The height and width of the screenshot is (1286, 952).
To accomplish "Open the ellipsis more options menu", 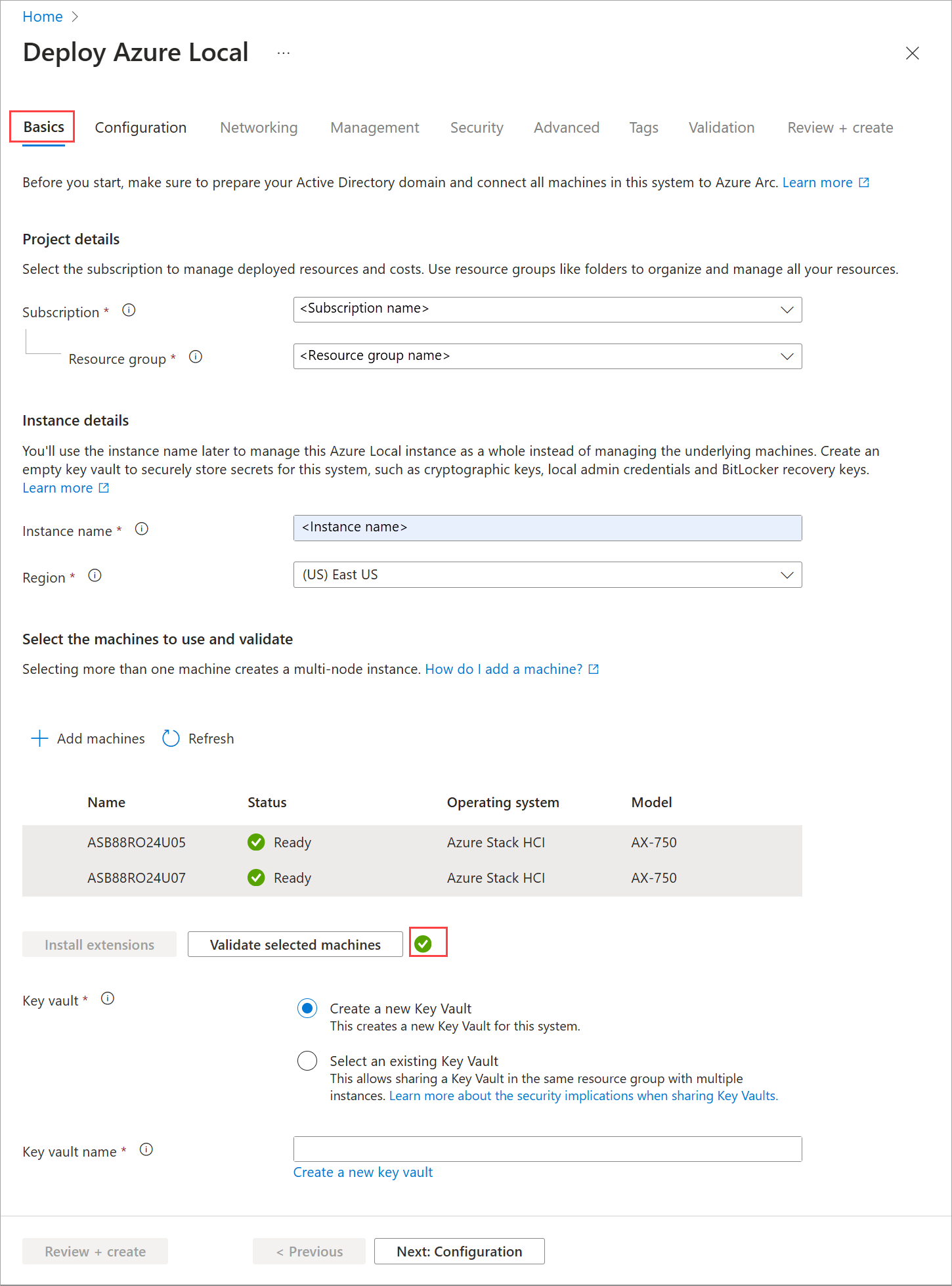I will coord(284,53).
